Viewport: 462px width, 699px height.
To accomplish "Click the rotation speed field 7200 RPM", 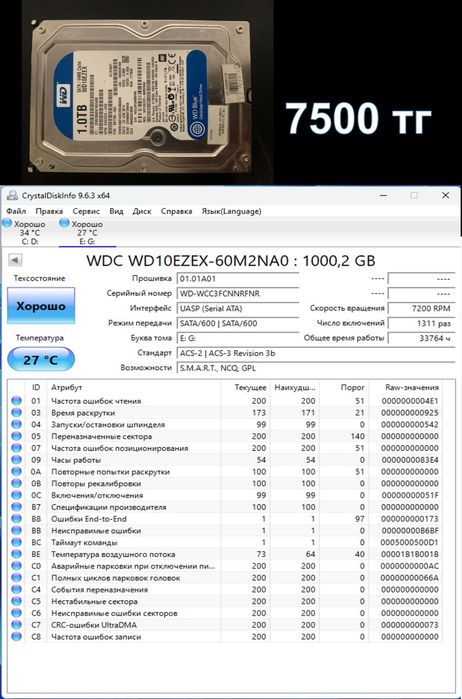I will (421, 308).
